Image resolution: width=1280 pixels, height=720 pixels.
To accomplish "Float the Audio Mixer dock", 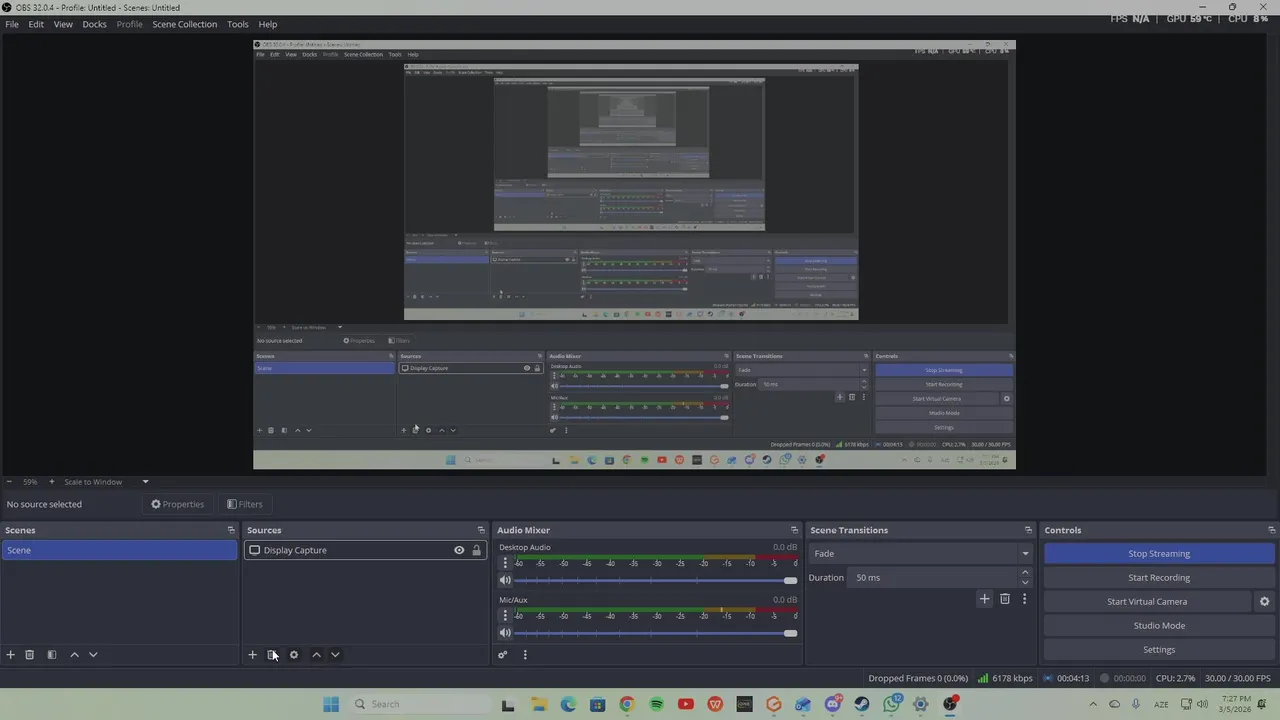I will point(795,530).
